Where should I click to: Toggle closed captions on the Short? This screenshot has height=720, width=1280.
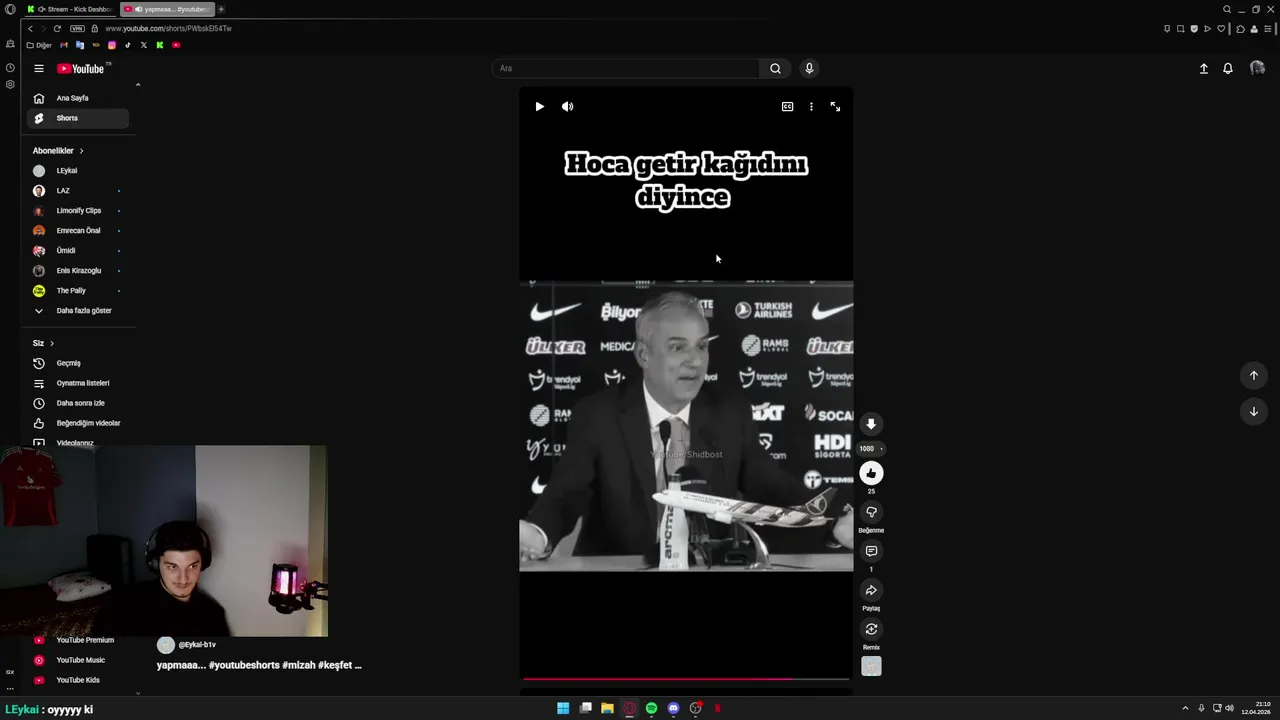pos(788,107)
